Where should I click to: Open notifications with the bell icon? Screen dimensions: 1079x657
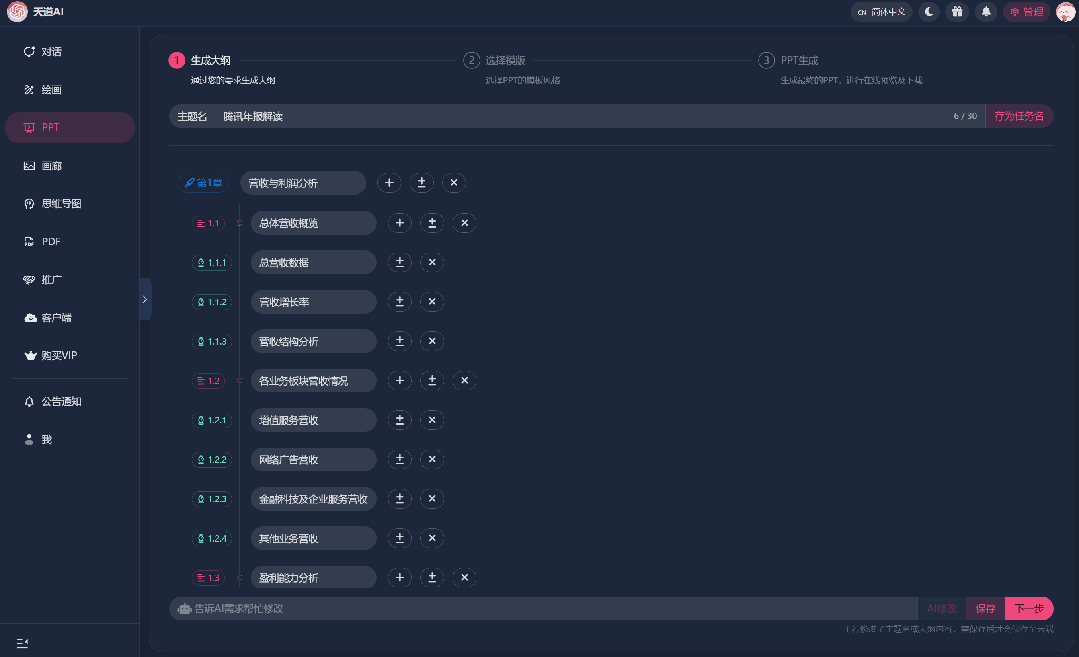[x=986, y=12]
